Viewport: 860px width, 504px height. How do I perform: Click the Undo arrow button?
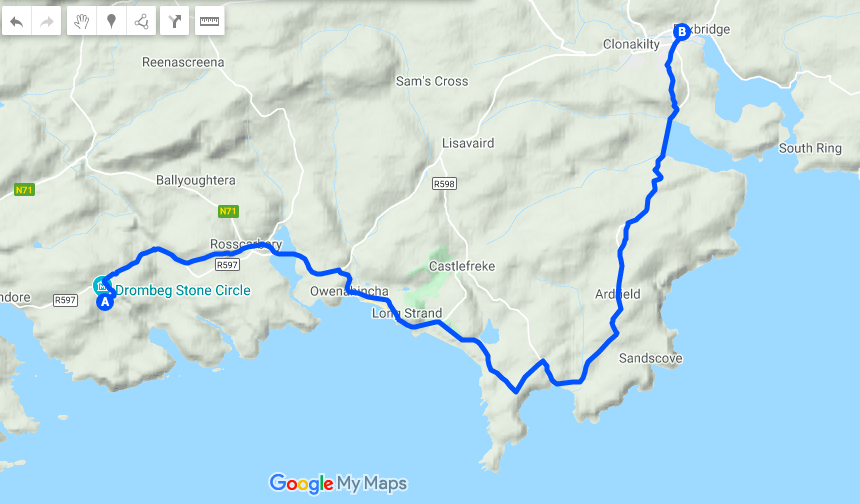coord(17,21)
